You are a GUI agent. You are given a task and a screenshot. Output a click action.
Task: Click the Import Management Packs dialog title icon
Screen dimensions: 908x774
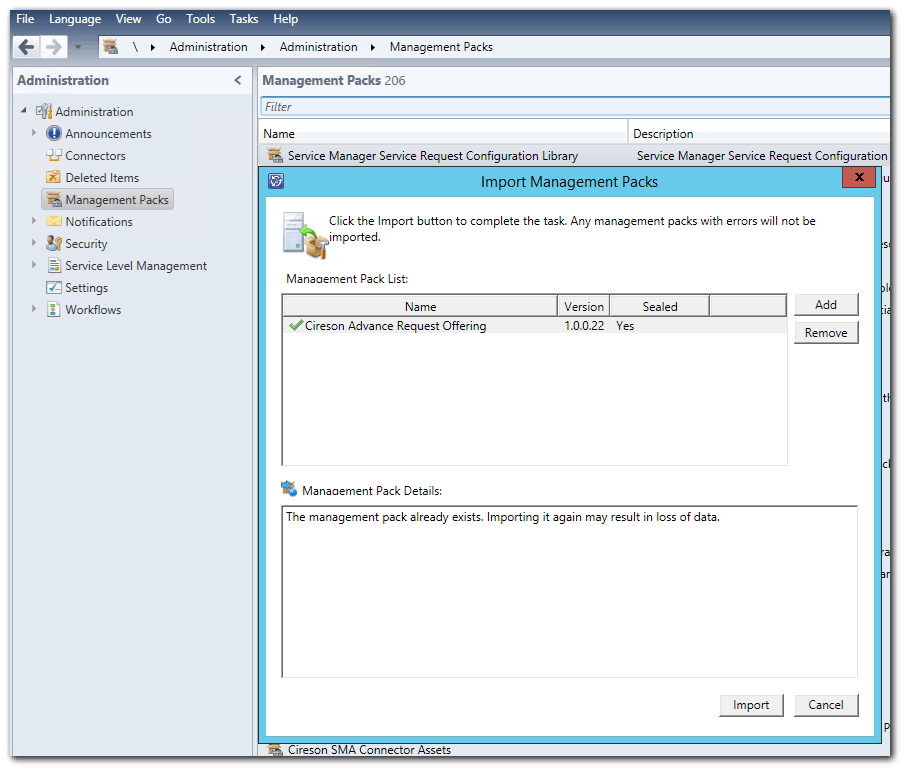(276, 181)
